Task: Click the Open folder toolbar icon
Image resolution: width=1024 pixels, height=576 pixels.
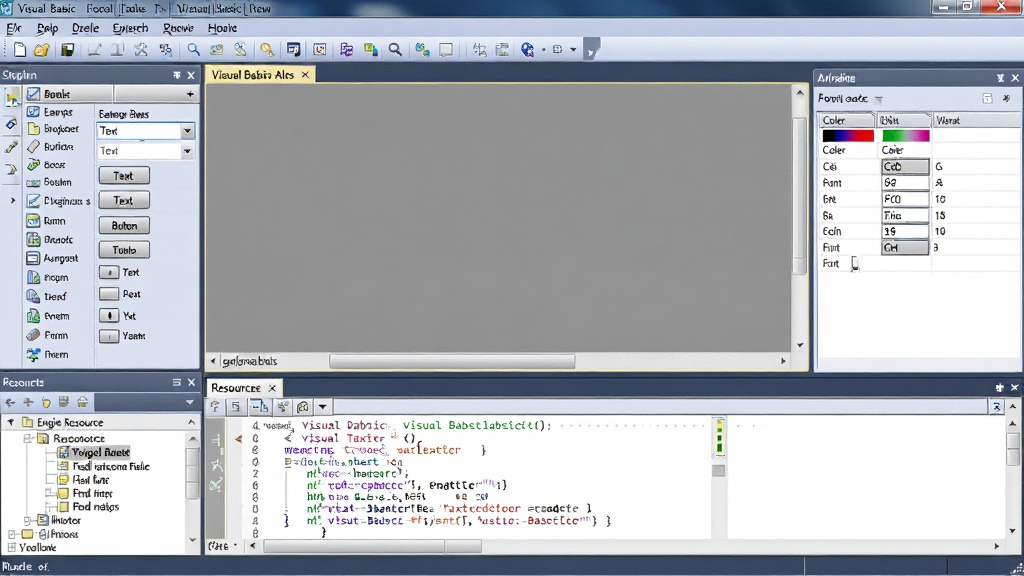Action: pos(42,50)
